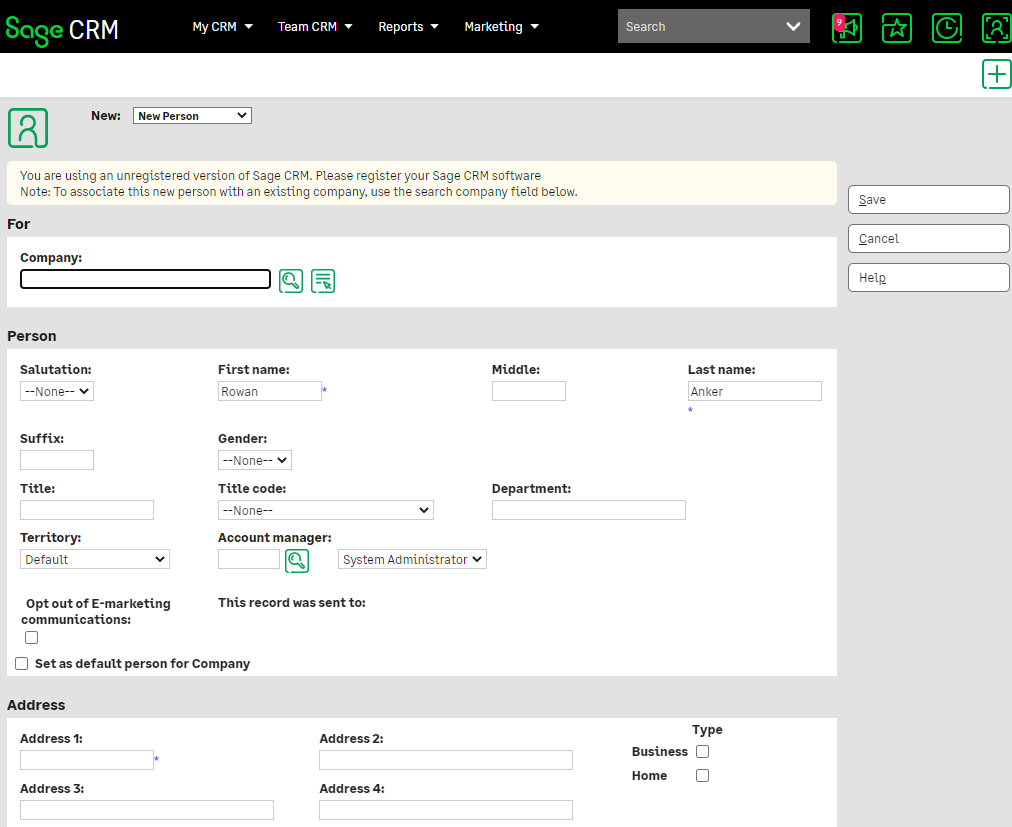
Task: Enable Set as default person for Company
Action: 22,664
